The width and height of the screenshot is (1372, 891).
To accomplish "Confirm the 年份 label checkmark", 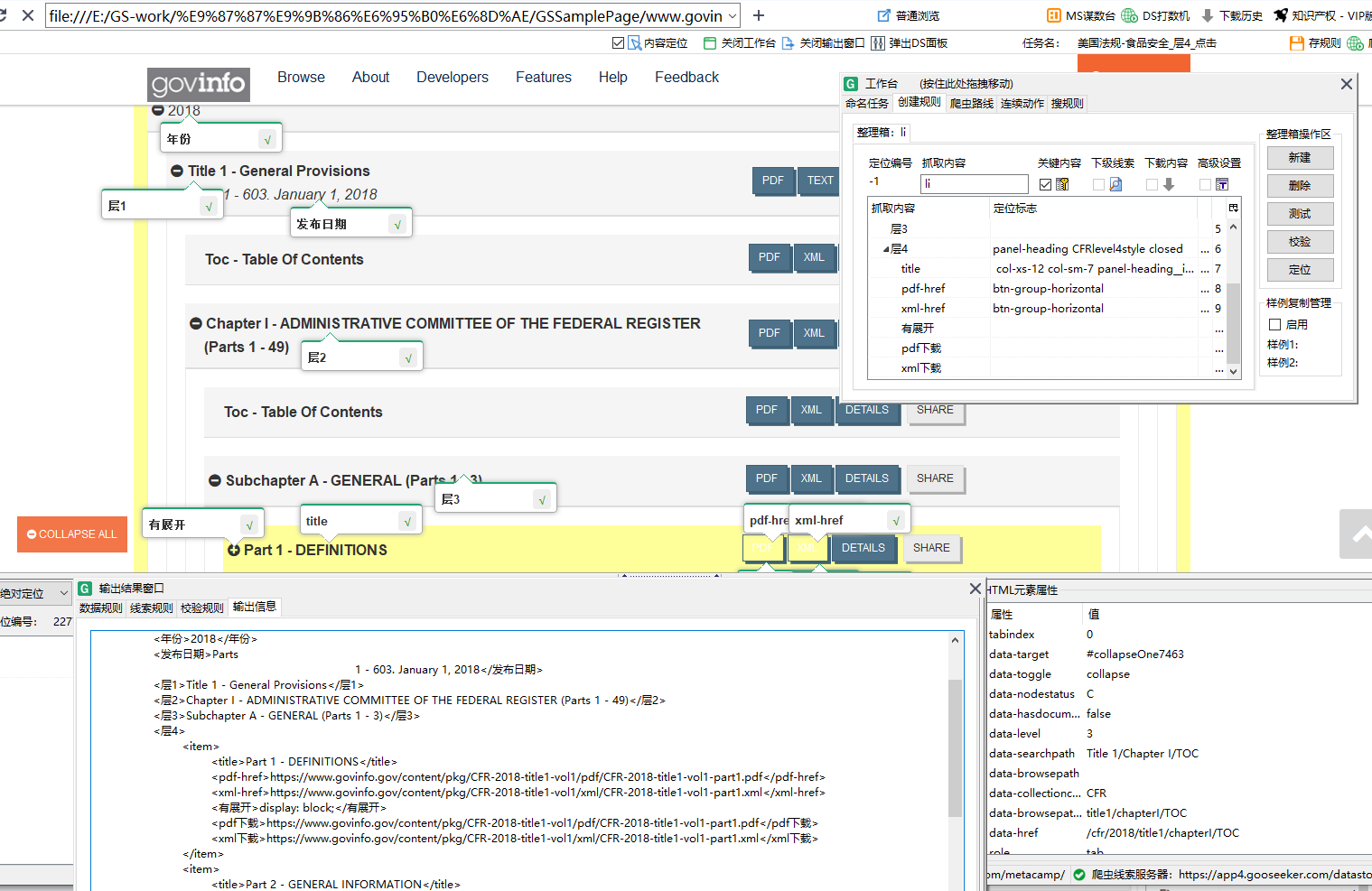I will pyautogui.click(x=266, y=139).
